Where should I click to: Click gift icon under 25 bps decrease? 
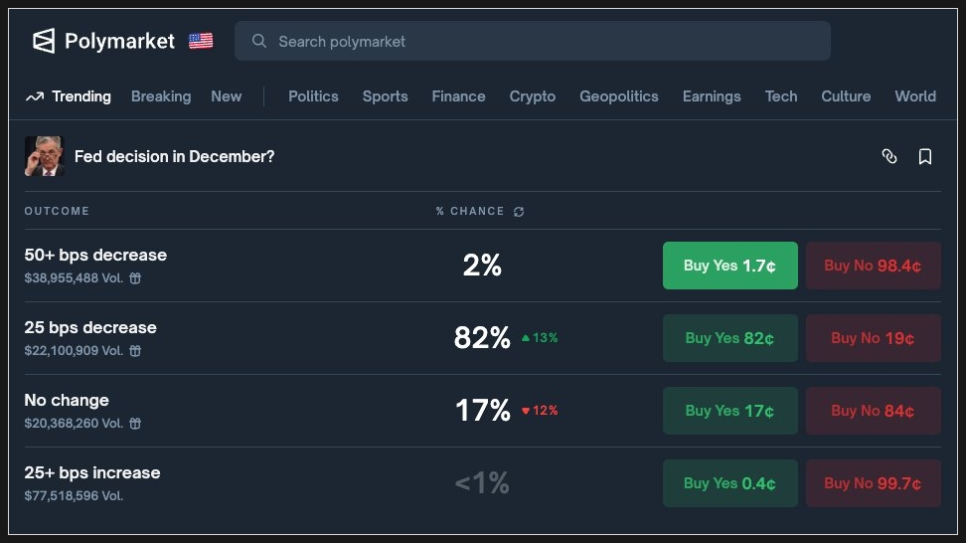[135, 351]
